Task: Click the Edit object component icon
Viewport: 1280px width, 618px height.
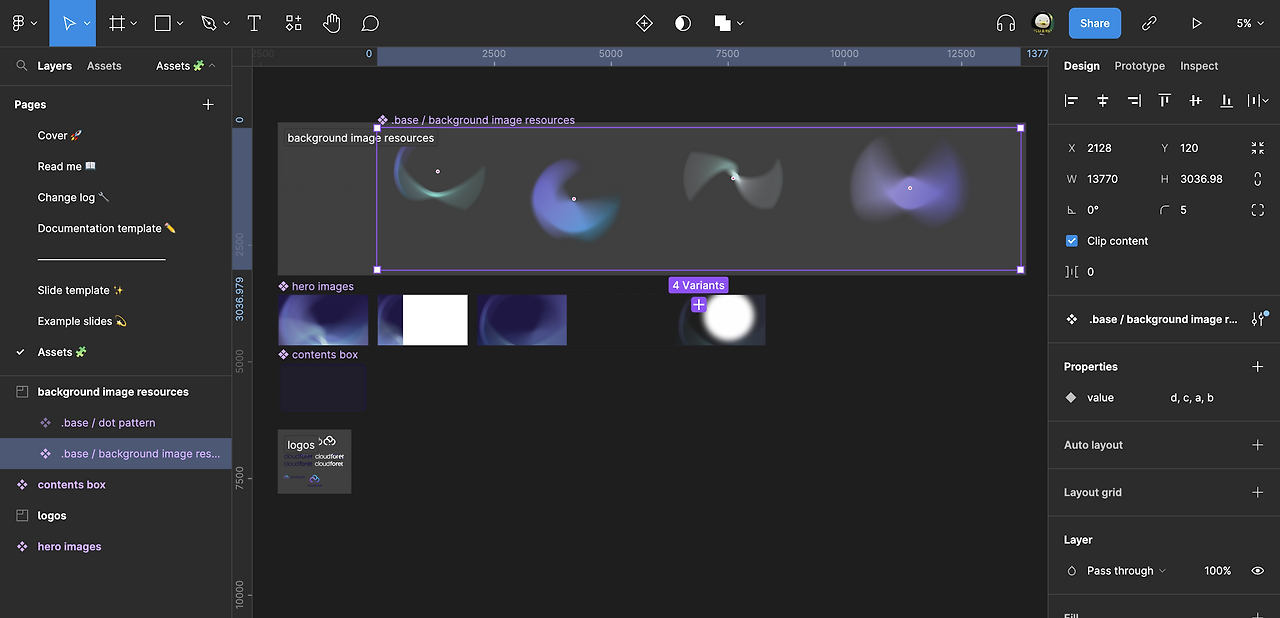Action: [x=644, y=23]
